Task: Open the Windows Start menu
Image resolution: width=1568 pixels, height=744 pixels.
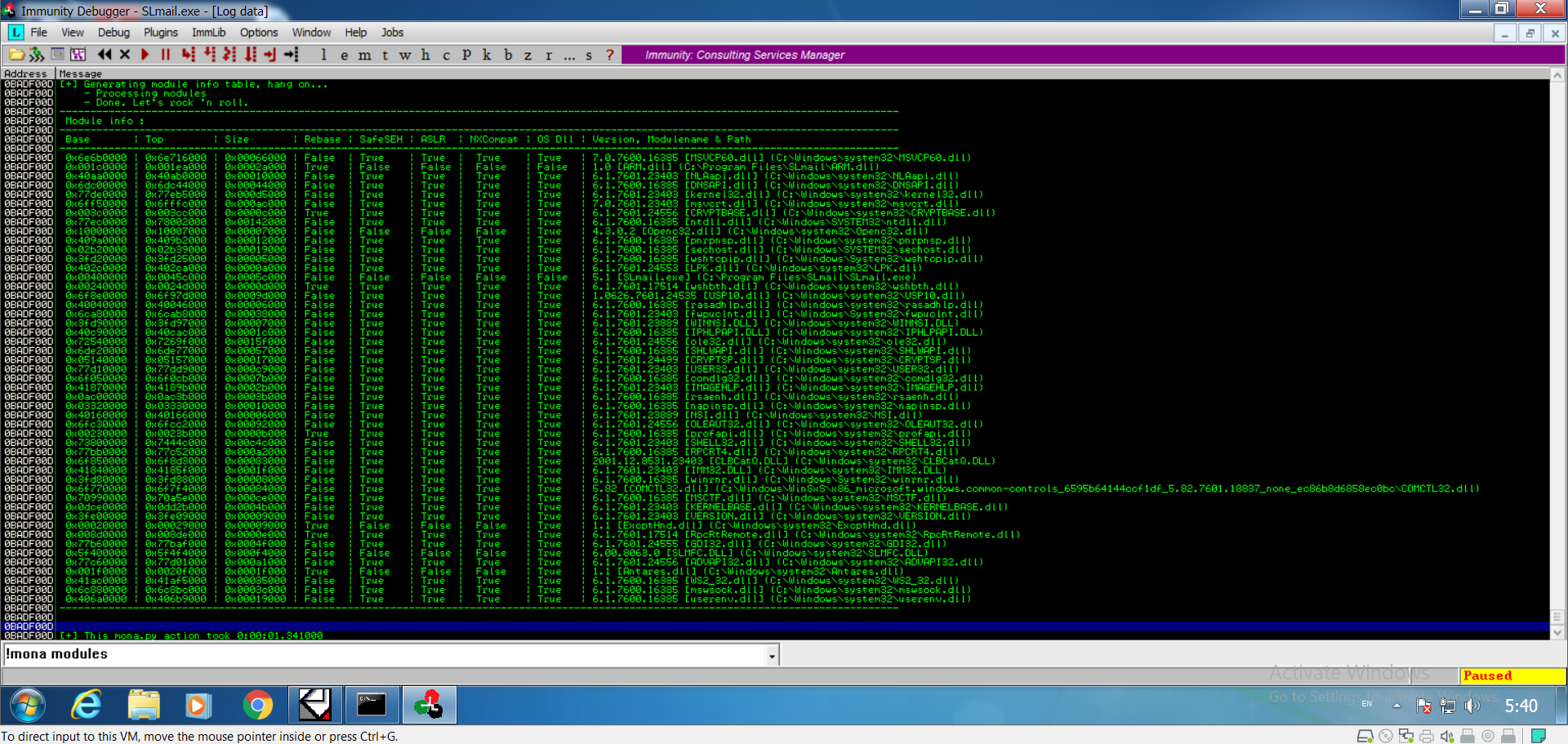Action: coord(28,706)
